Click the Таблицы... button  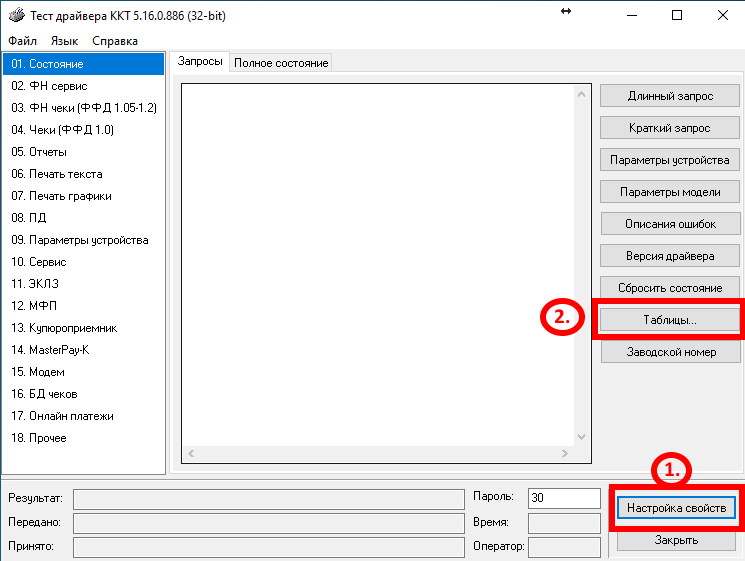pyautogui.click(x=669, y=320)
